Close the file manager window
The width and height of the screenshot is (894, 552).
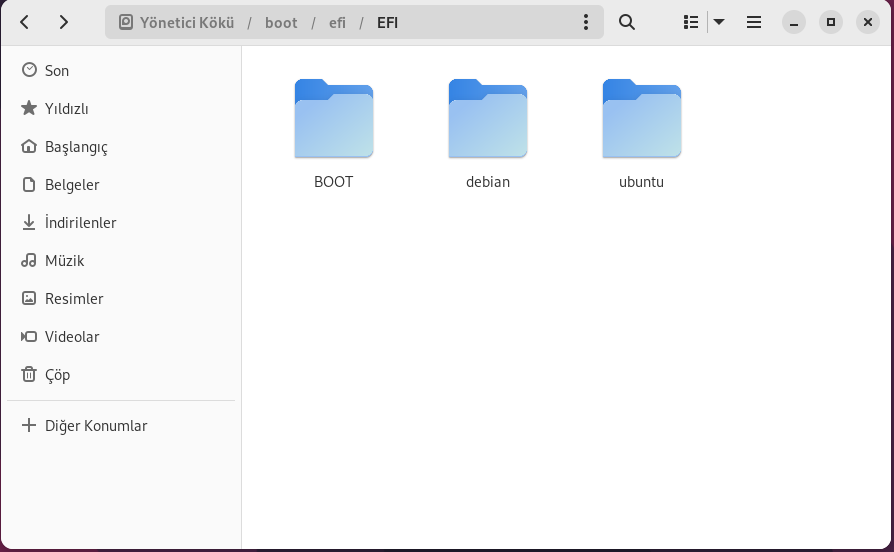click(x=868, y=22)
